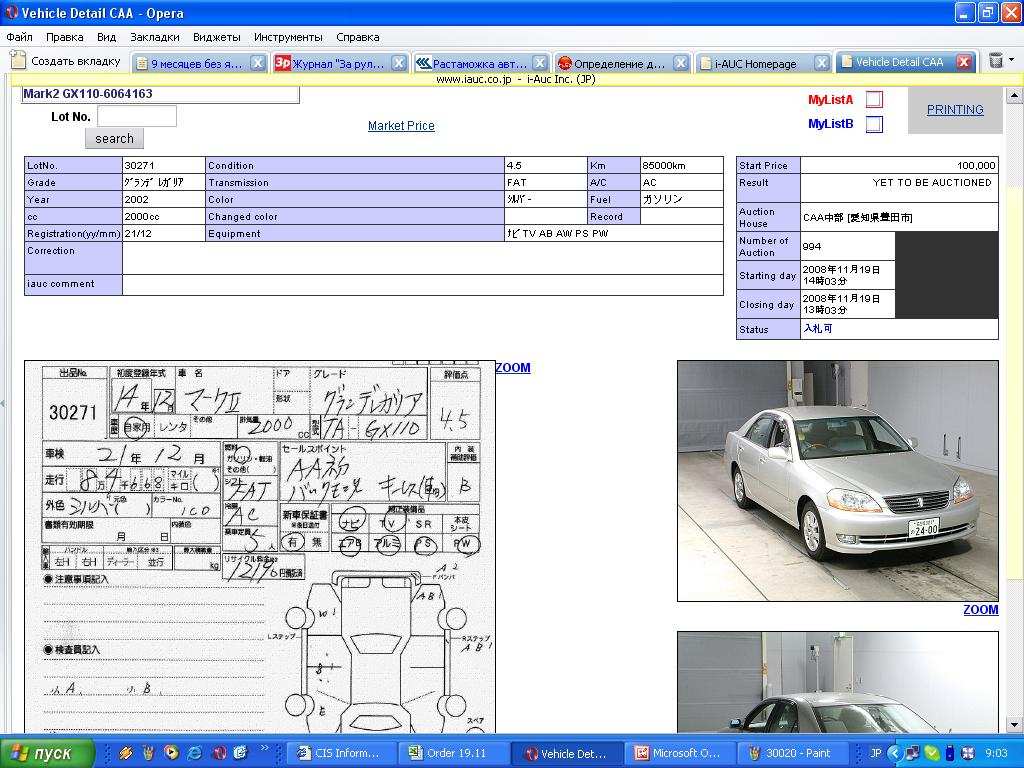The image size is (1024, 768).
Task: Click the Opera logo in title bar
Action: (11, 12)
